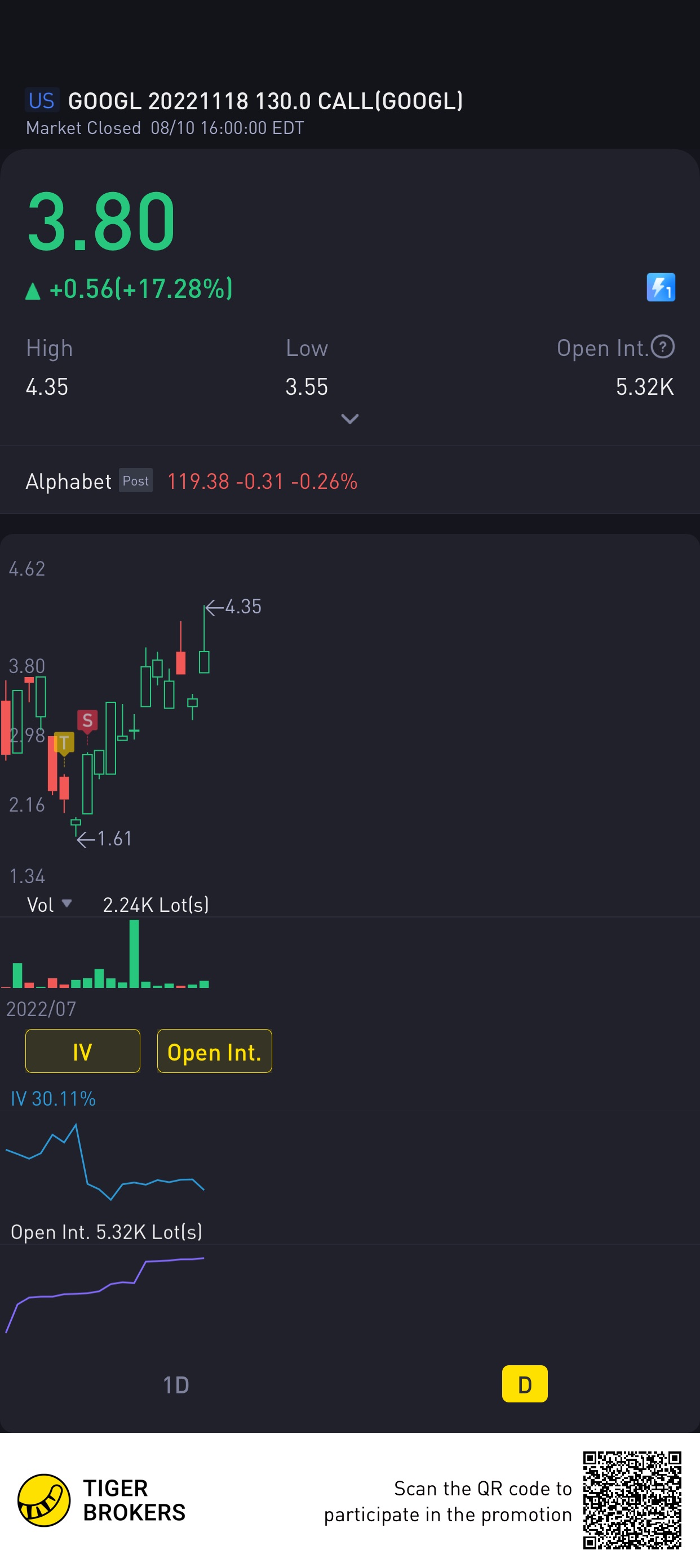Tap the US market badge
The image size is (700, 1568).
42,100
